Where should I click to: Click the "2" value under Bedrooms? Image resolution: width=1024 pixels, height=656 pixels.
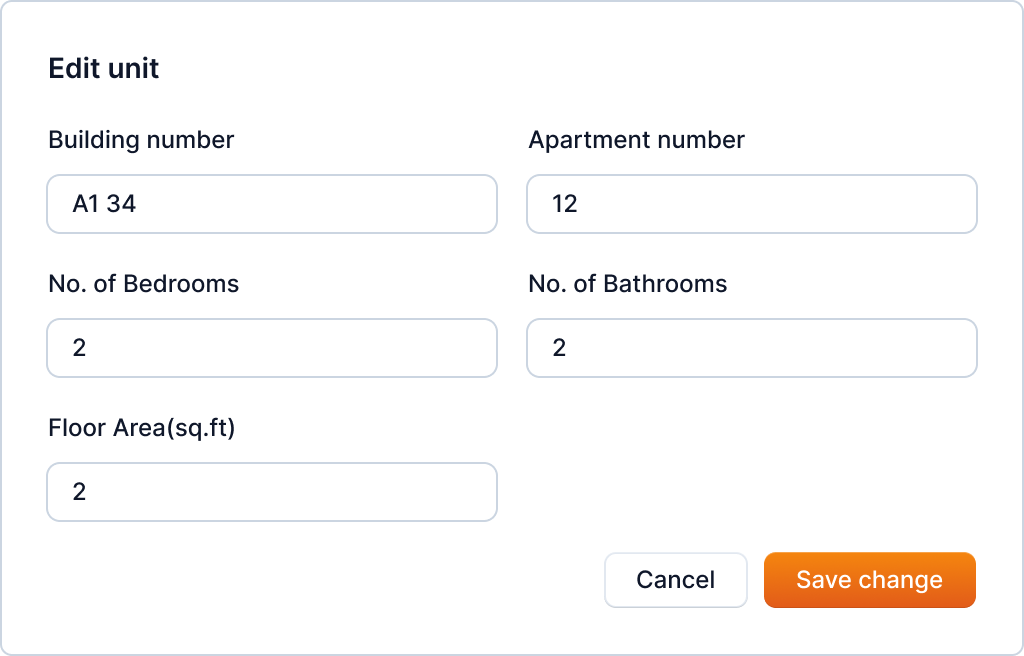pyautogui.click(x=79, y=348)
